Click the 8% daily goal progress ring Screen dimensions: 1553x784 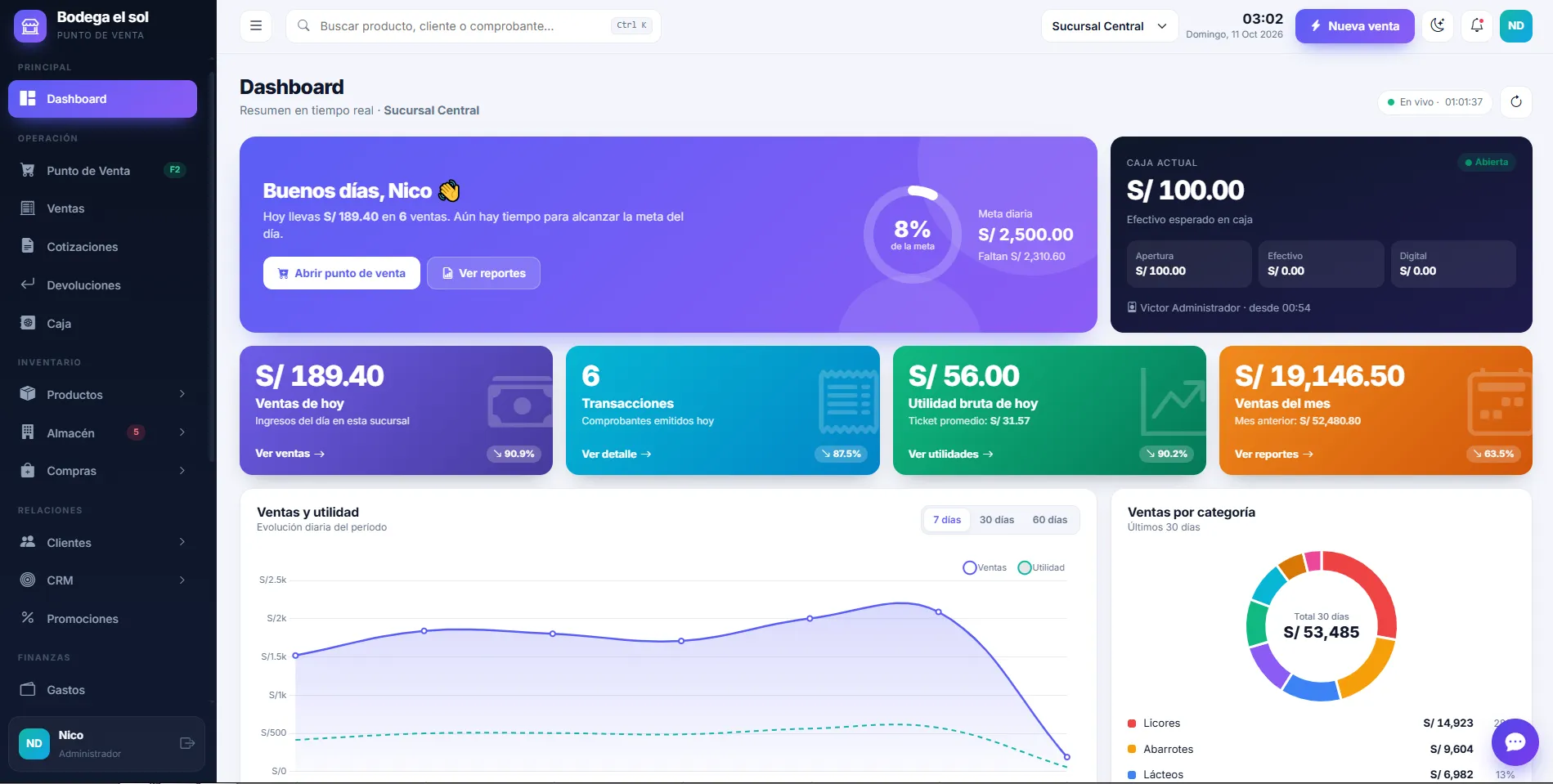click(x=913, y=235)
